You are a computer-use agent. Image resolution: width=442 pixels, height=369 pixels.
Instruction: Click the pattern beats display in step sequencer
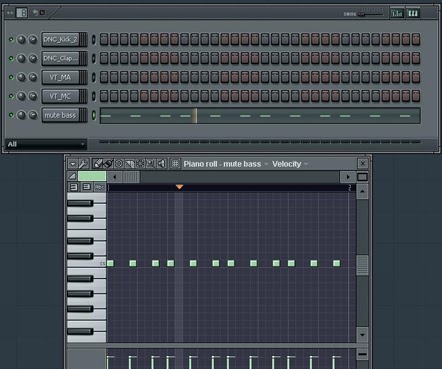[22, 13]
